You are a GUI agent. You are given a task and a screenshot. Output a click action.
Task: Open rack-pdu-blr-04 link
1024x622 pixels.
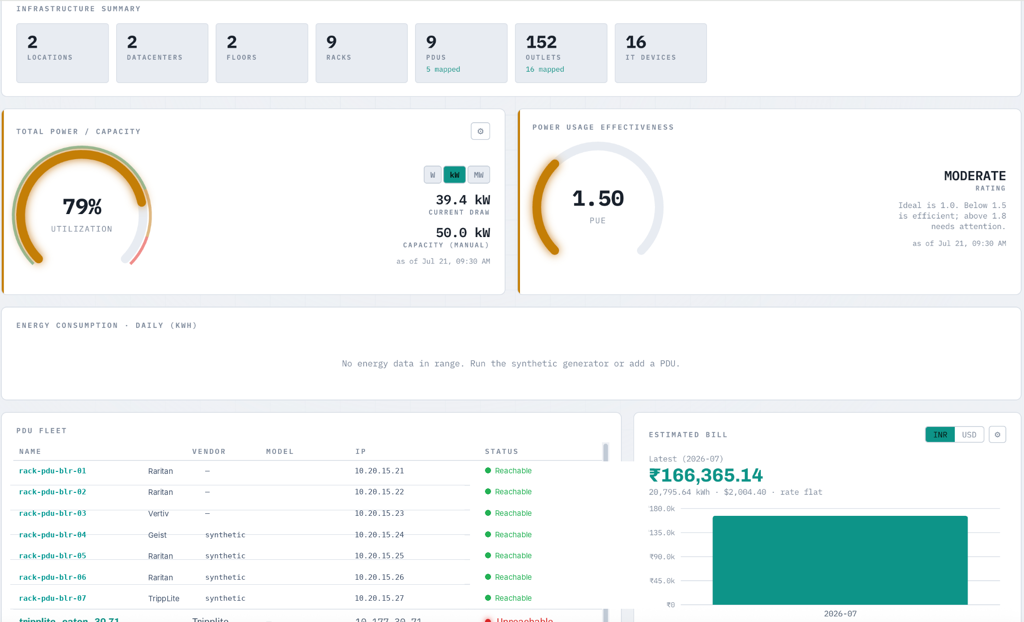(52, 534)
